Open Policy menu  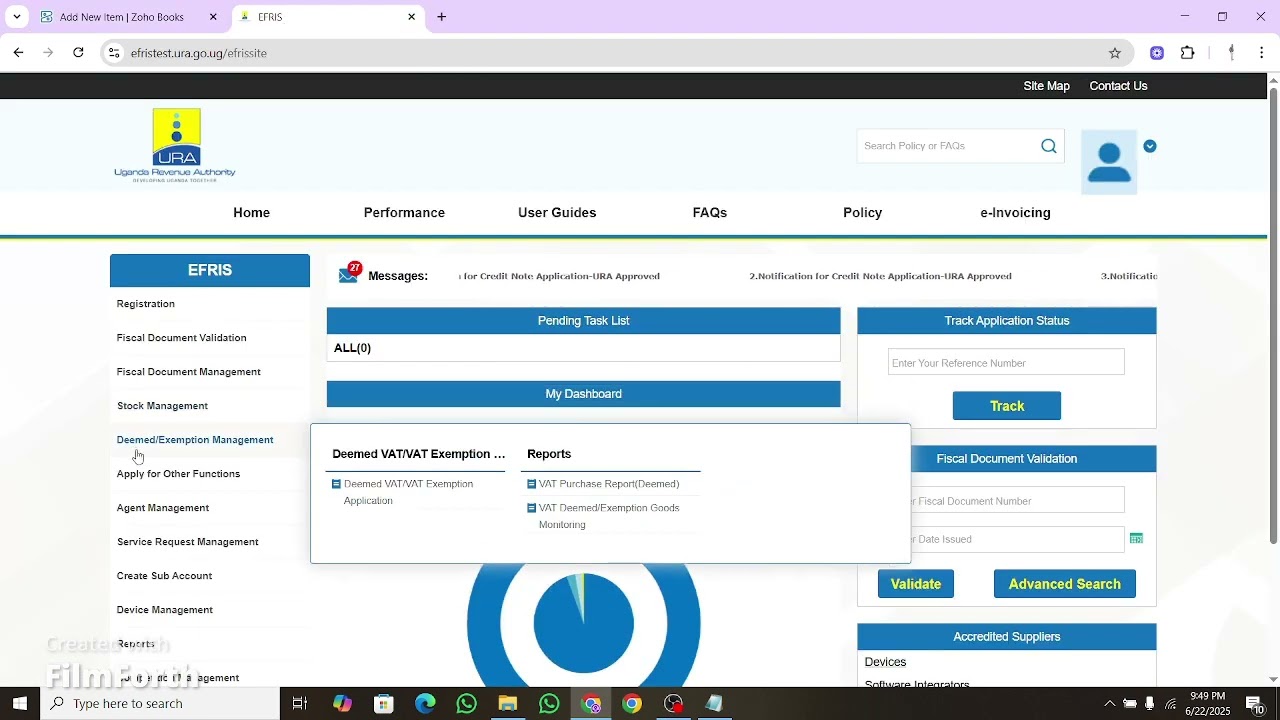click(862, 213)
